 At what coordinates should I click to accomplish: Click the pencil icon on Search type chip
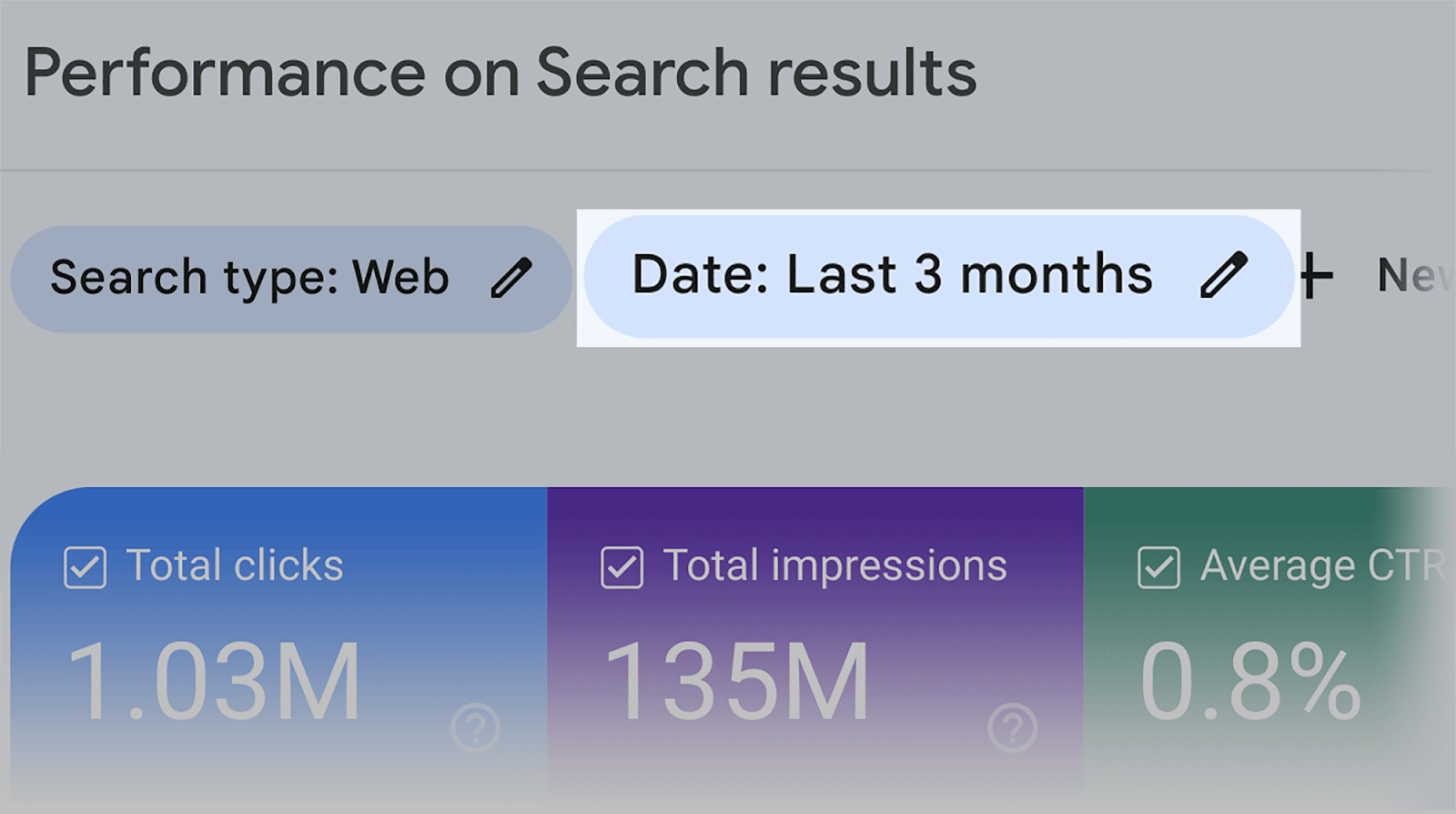point(511,278)
